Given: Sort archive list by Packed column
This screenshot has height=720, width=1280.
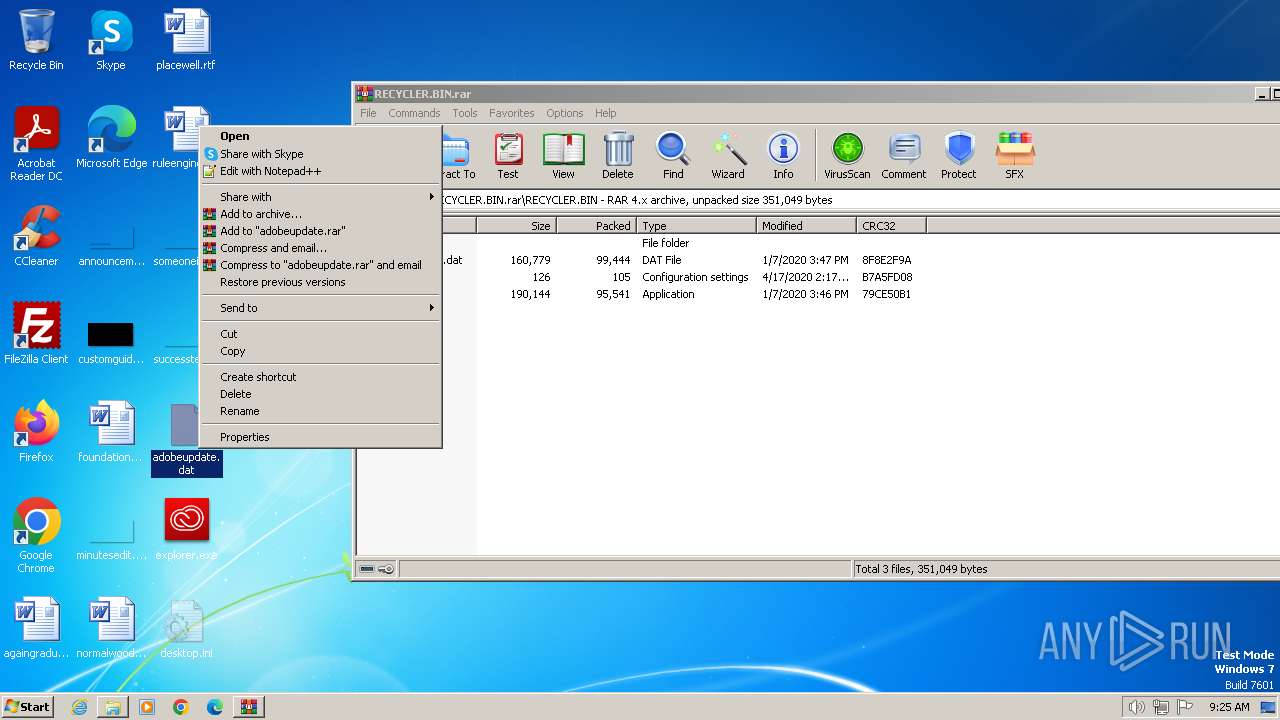Looking at the screenshot, I should tap(596, 226).
